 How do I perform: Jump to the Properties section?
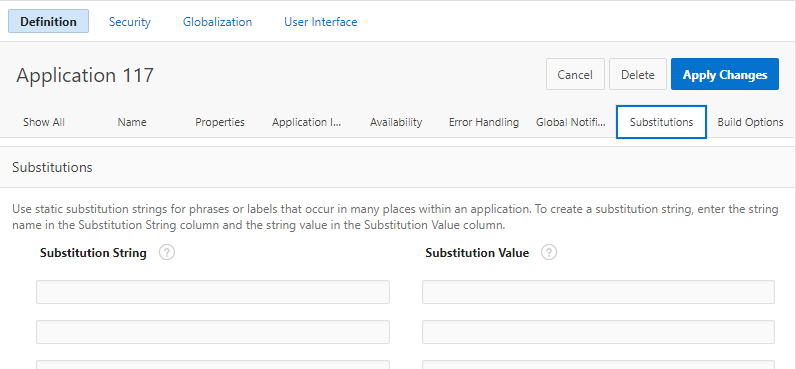[220, 122]
